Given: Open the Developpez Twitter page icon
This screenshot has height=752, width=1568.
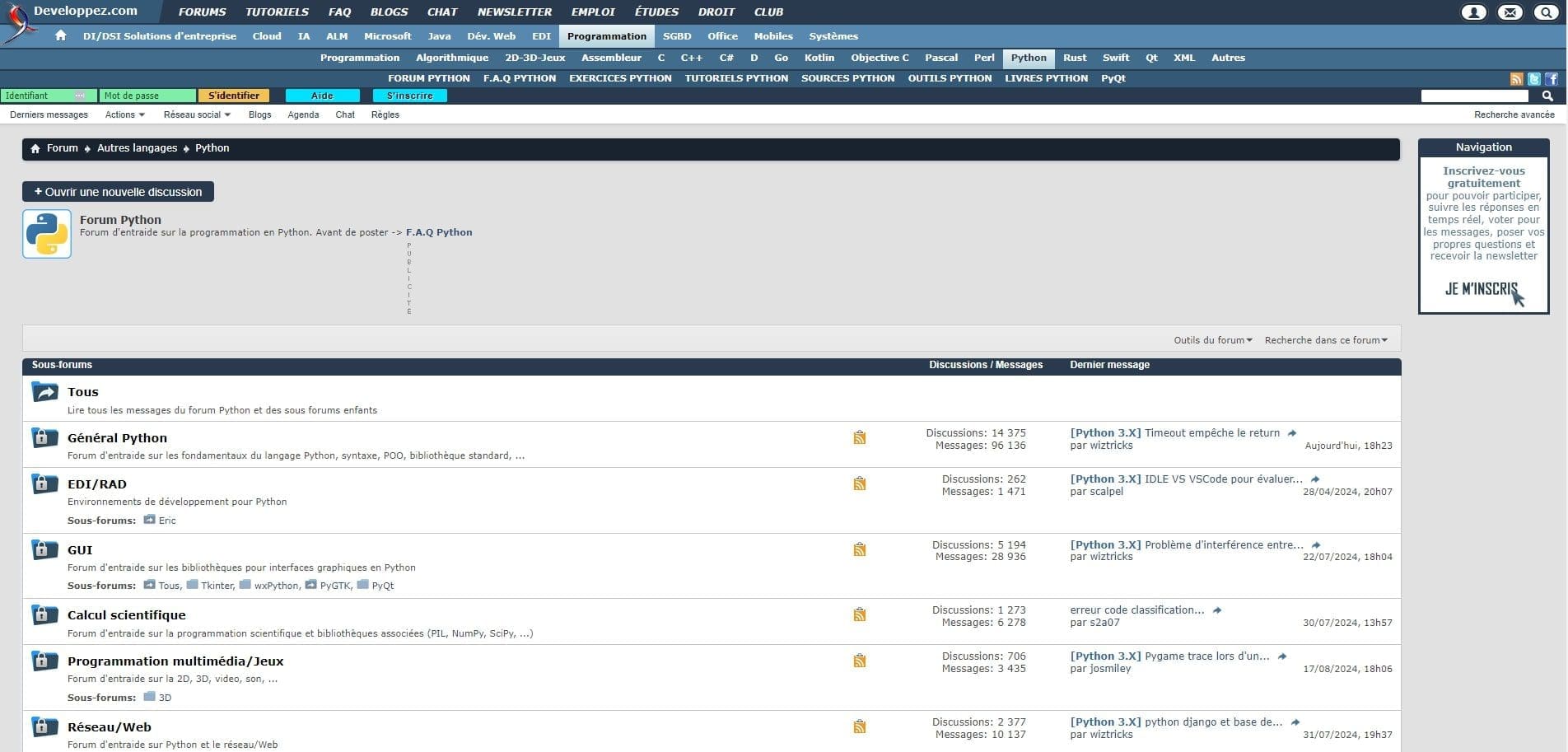Looking at the screenshot, I should [x=1533, y=78].
